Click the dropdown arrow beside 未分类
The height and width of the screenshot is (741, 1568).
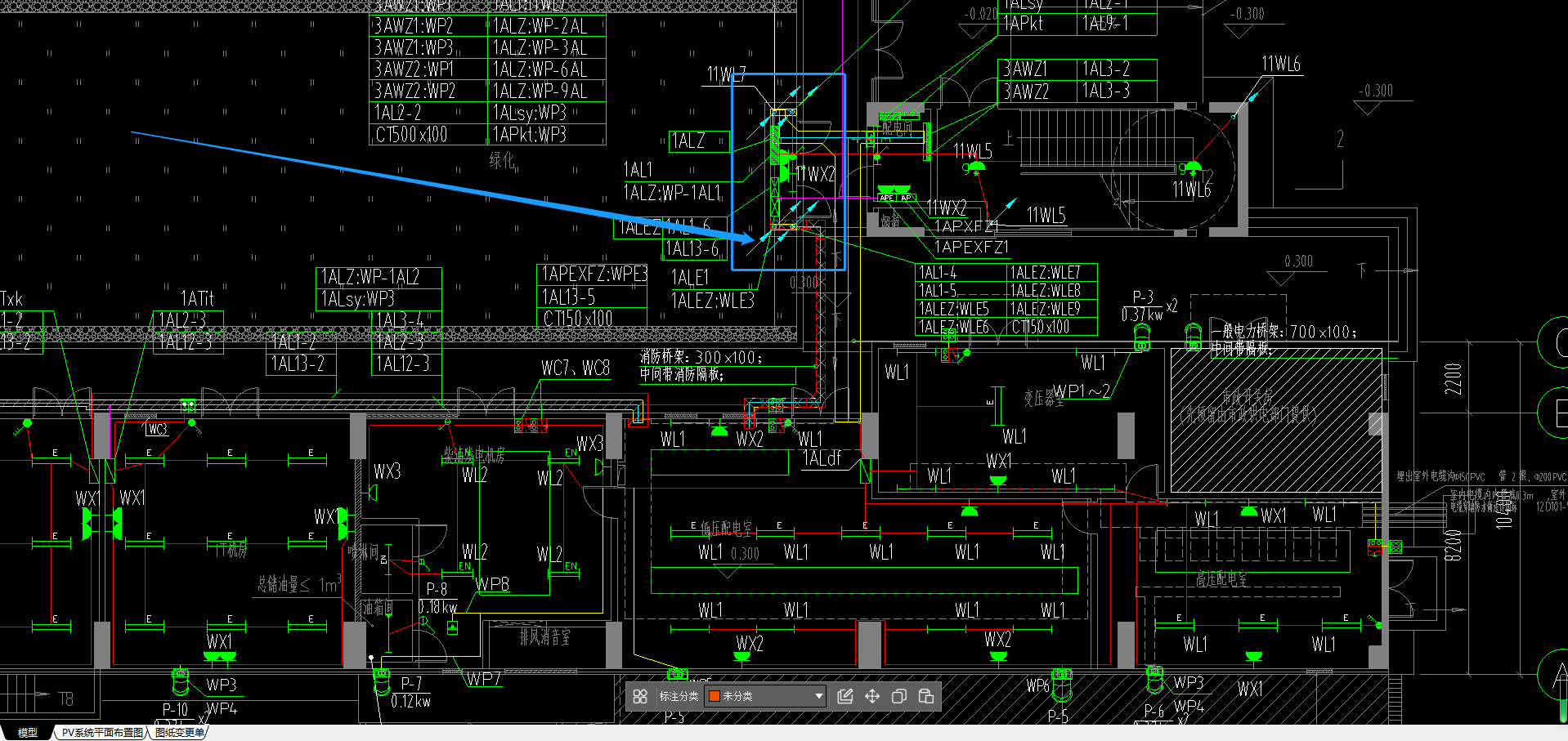point(818,697)
